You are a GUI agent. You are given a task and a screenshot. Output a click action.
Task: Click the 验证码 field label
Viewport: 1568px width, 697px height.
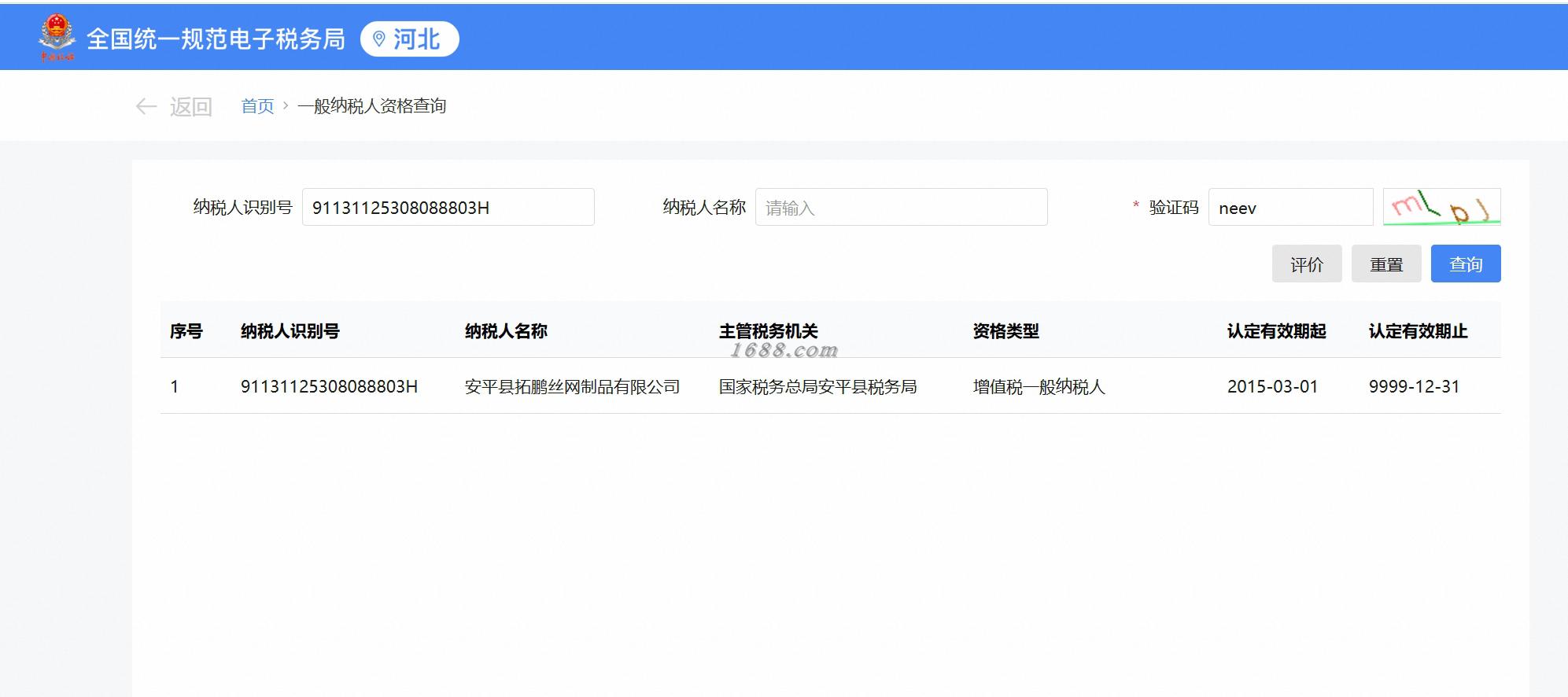click(x=1174, y=207)
